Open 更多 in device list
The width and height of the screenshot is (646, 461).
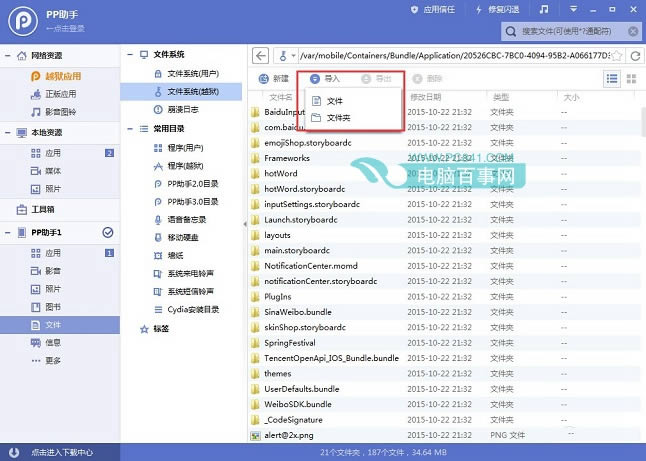pos(46,361)
